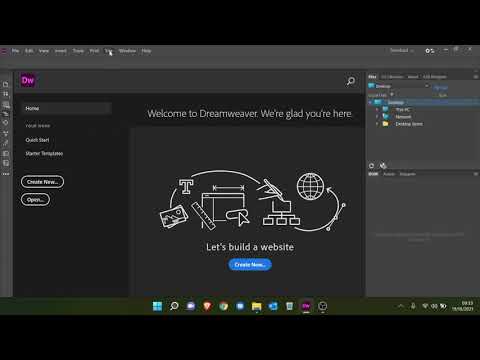Open the taskbar clock and date
The width and height of the screenshot is (480, 360).
pos(462,306)
